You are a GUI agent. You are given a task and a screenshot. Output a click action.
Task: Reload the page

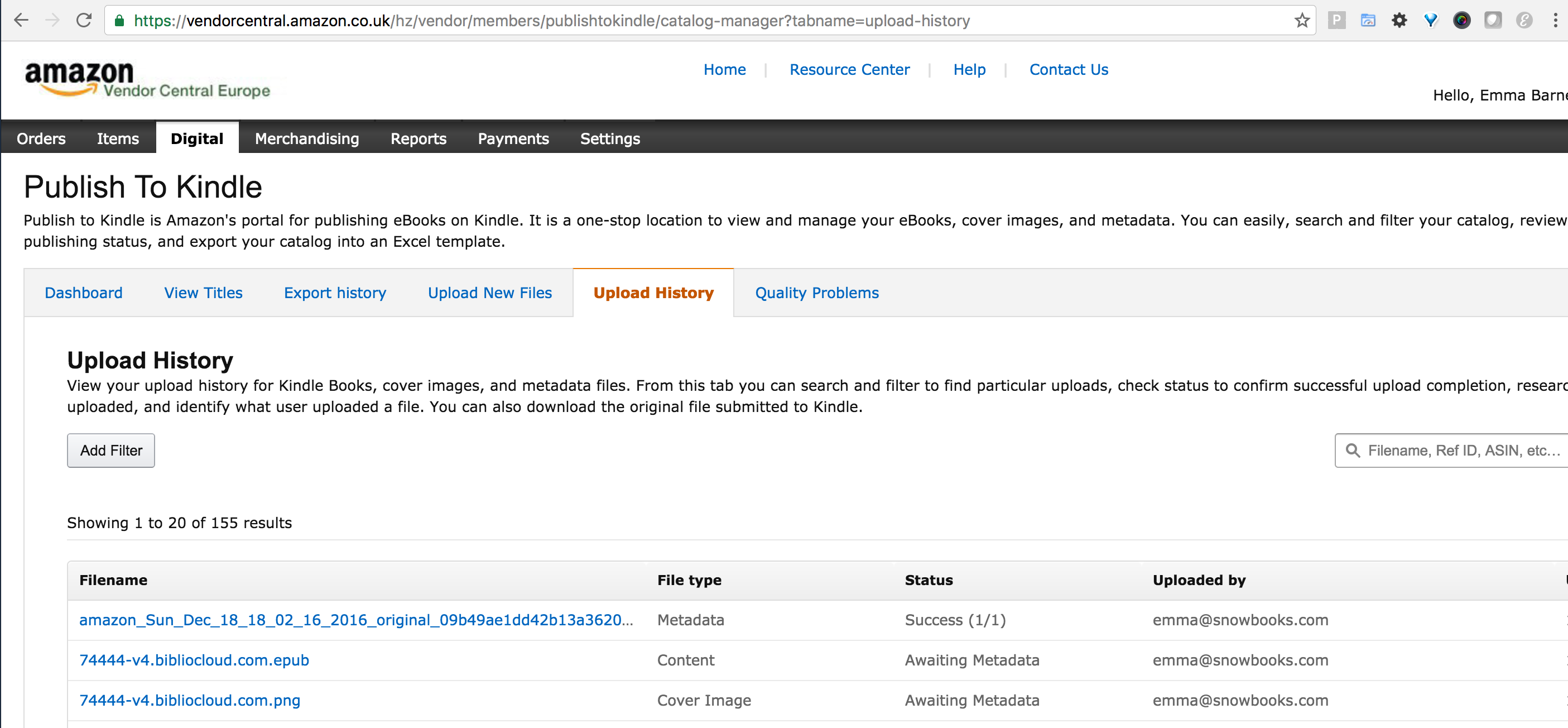click(84, 21)
